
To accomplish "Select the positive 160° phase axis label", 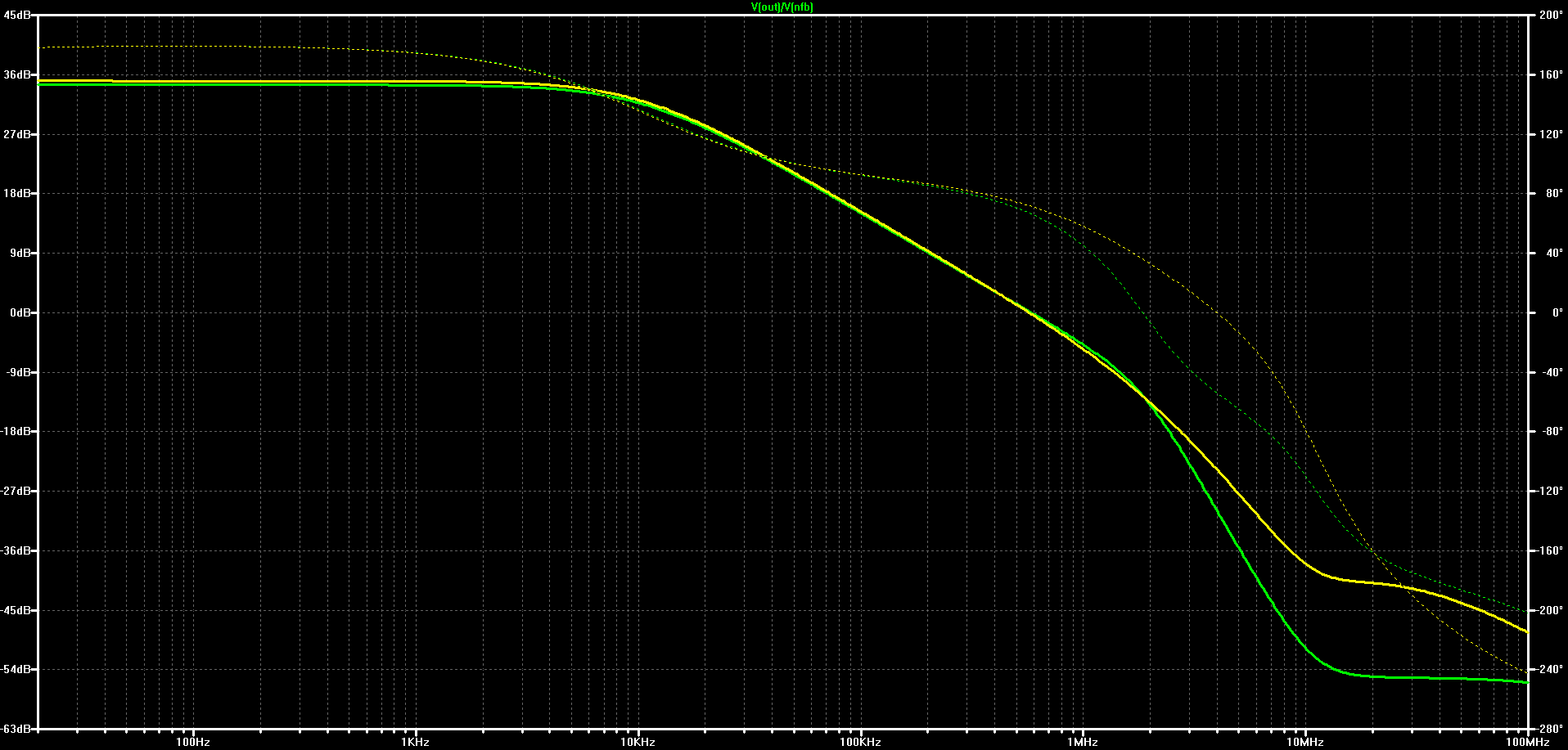I will click(x=1551, y=74).
